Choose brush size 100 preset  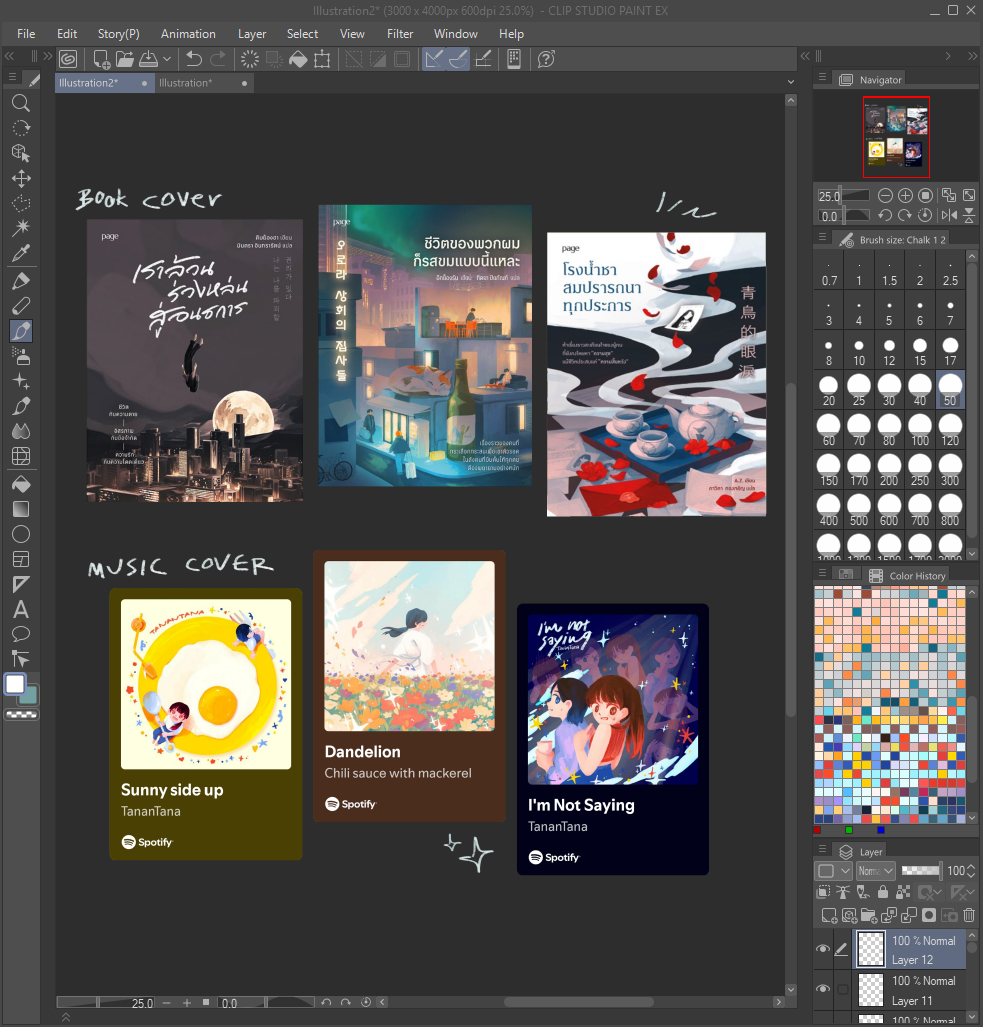(x=920, y=428)
